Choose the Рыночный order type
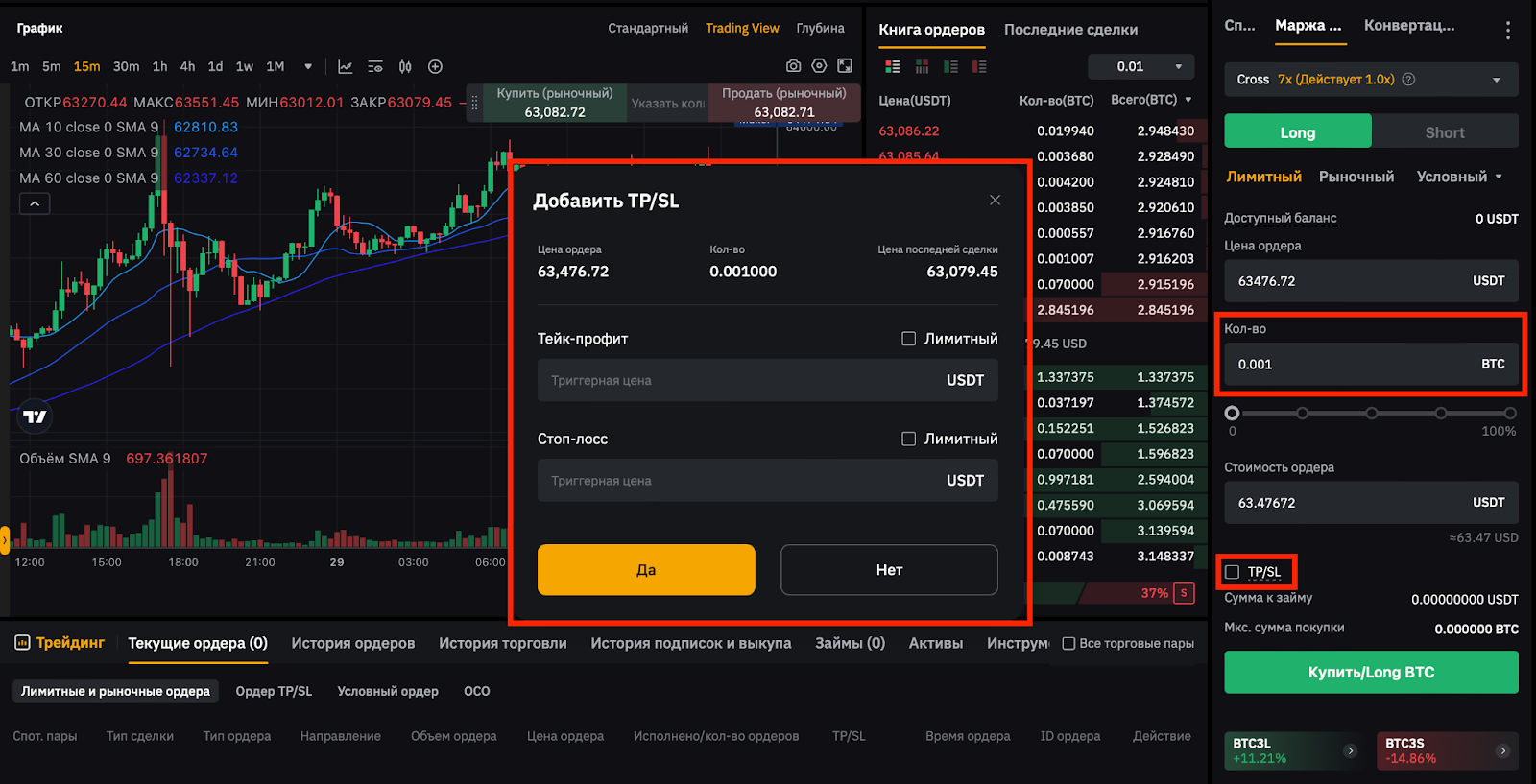This screenshot has width=1536, height=784. (x=1356, y=177)
